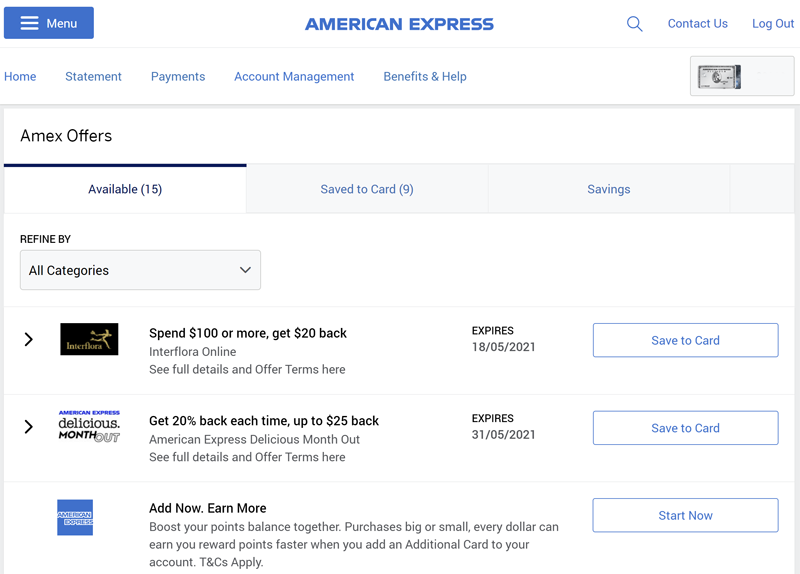The image size is (800, 574).
Task: Open search with the magnifier icon
Action: click(x=634, y=23)
